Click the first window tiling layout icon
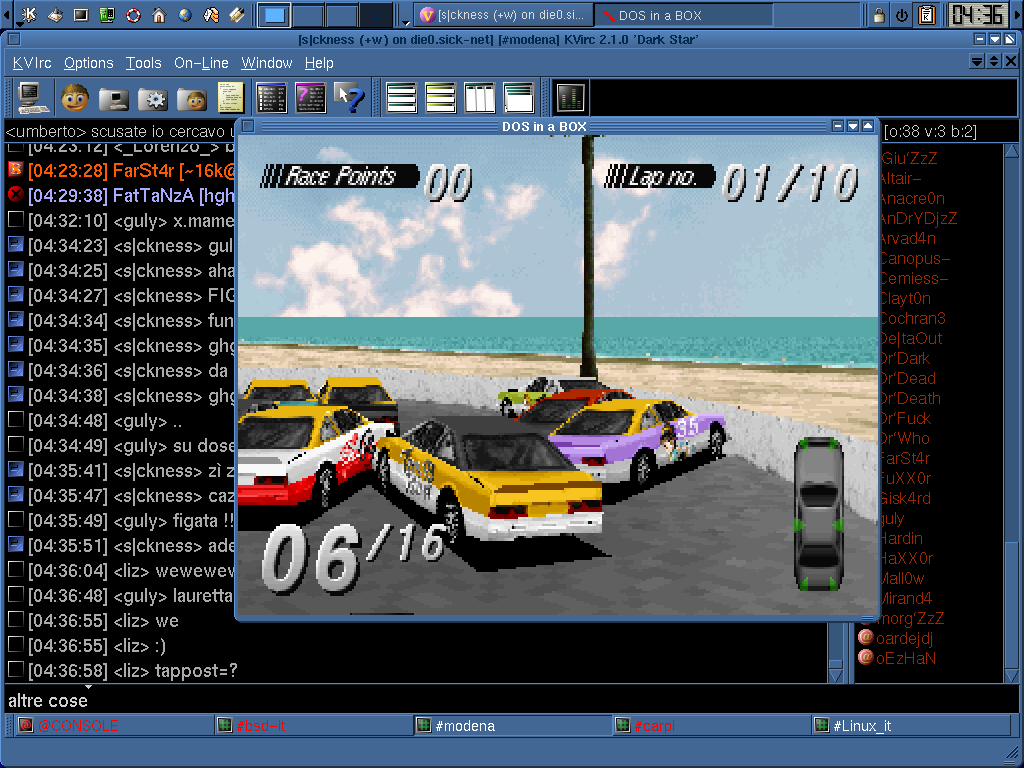The height and width of the screenshot is (768, 1024). pos(402,98)
